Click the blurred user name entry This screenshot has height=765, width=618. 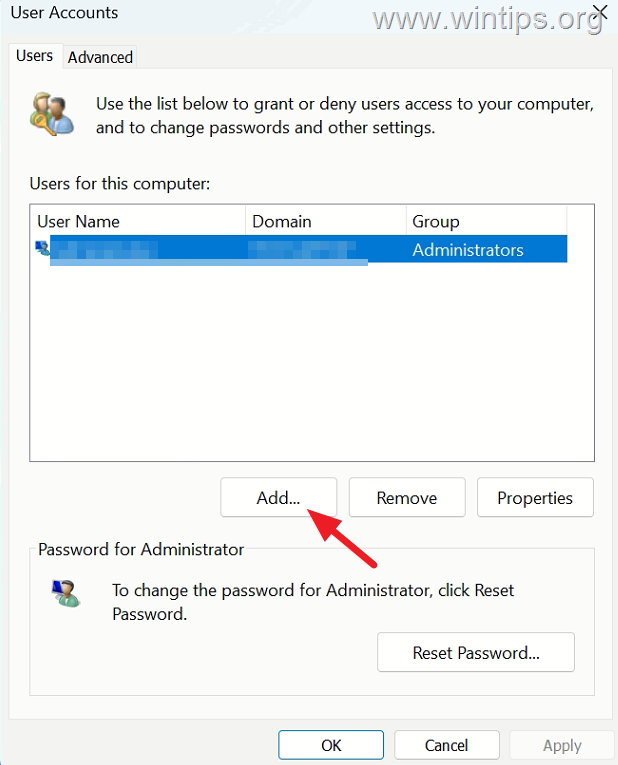click(104, 249)
